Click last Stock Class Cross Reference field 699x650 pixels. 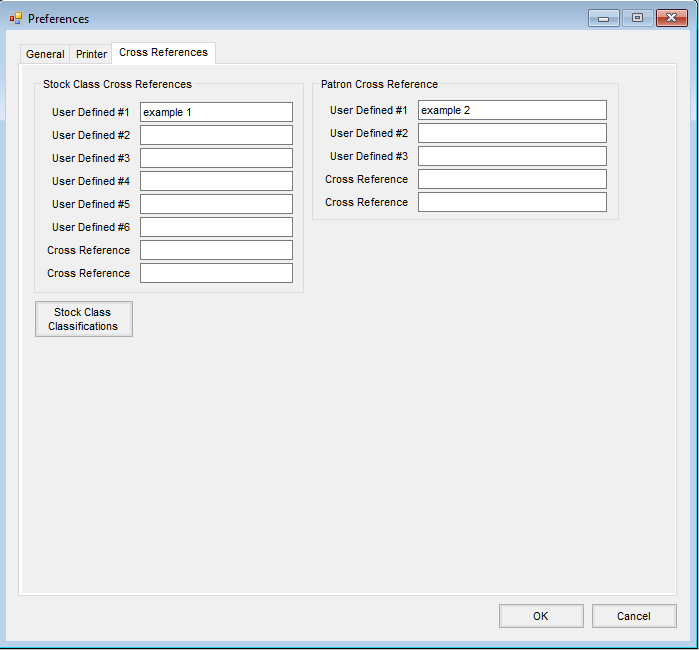pos(216,273)
